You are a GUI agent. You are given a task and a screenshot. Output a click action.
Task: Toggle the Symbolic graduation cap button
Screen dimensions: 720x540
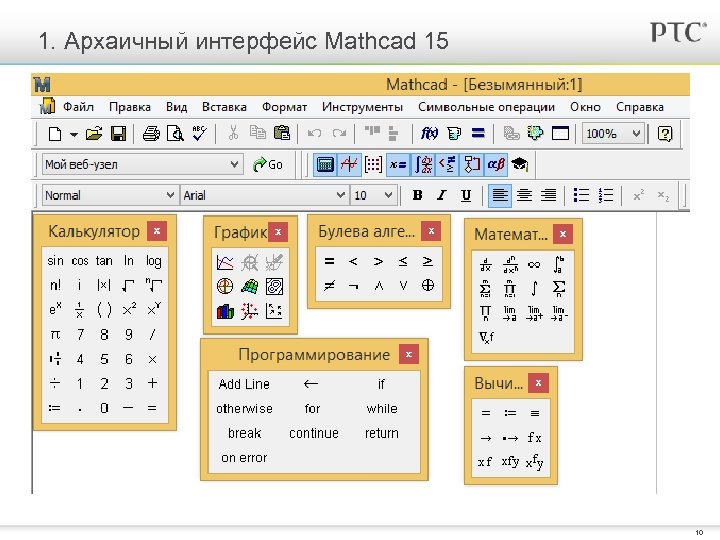[520, 164]
